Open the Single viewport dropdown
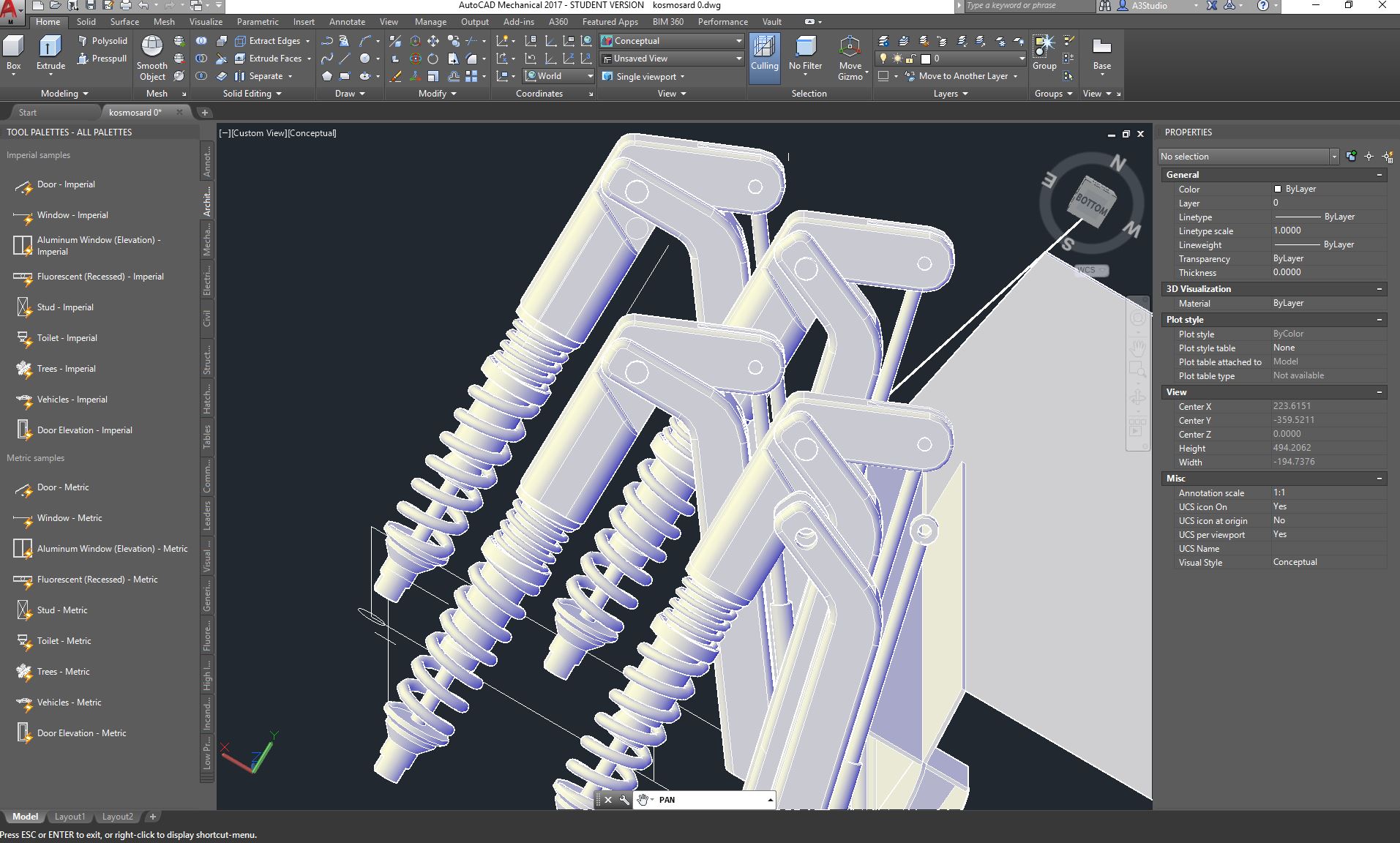Image resolution: width=1400 pixels, height=843 pixels. [x=643, y=76]
